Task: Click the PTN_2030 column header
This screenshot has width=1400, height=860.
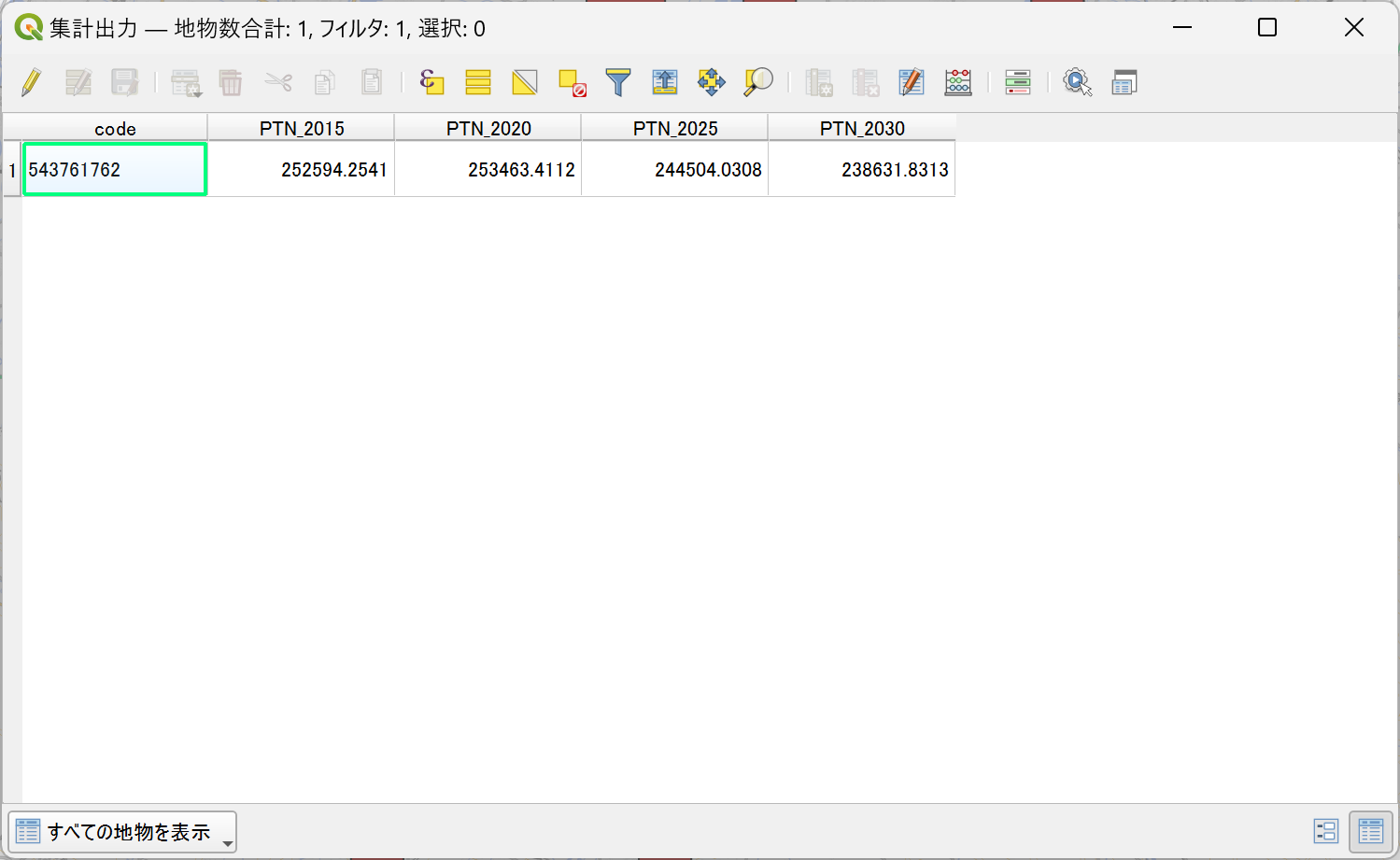Action: [861, 128]
